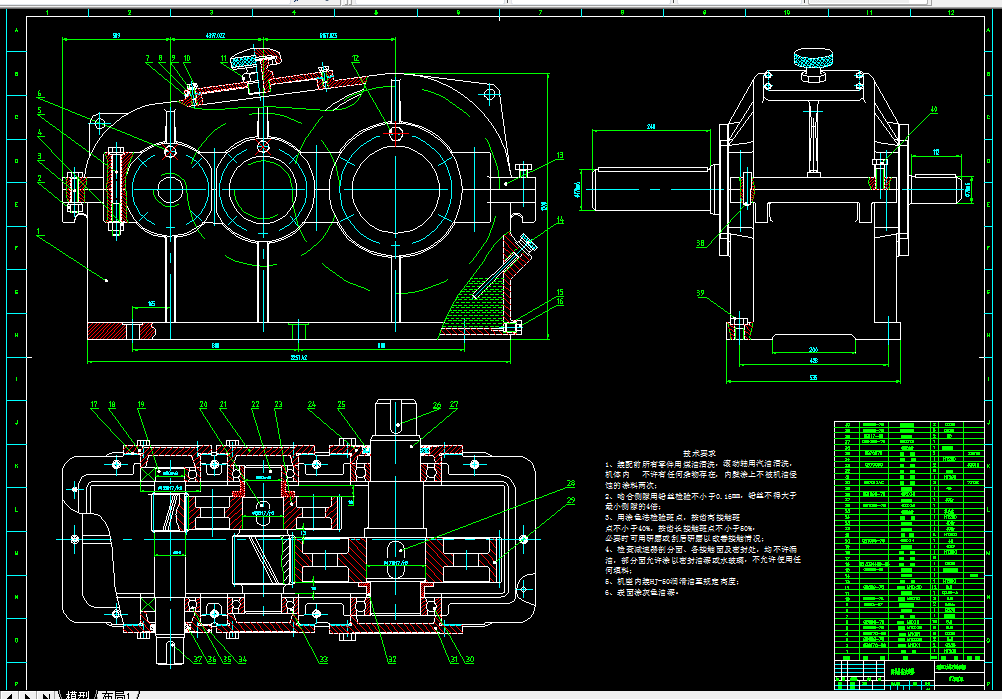The width and height of the screenshot is (1002, 699).
Task: Select part callout number 39 in side view
Action: pyautogui.click(x=700, y=293)
